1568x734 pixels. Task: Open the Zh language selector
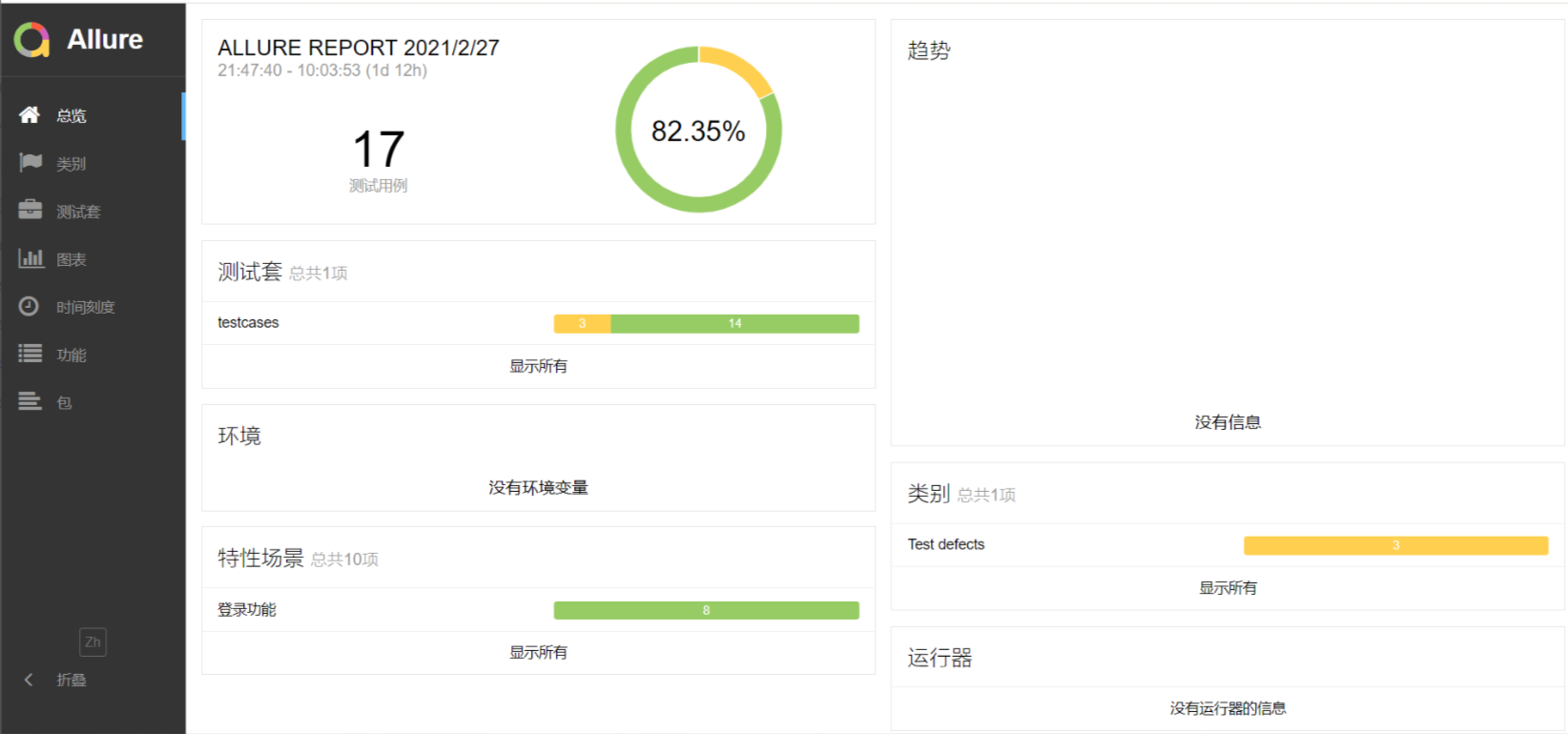(93, 642)
